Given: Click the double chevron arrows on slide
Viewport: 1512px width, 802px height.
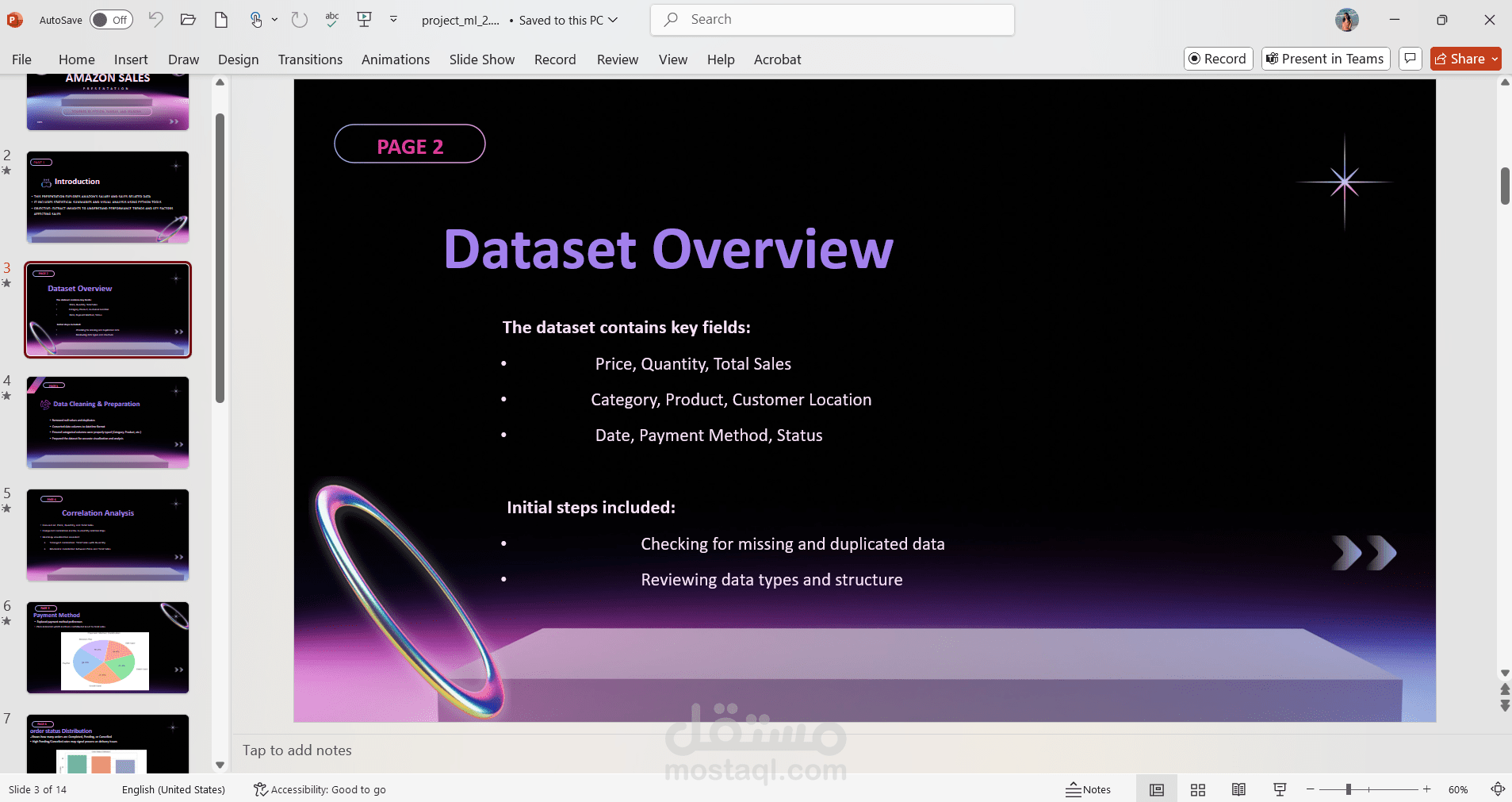Looking at the screenshot, I should (1365, 553).
